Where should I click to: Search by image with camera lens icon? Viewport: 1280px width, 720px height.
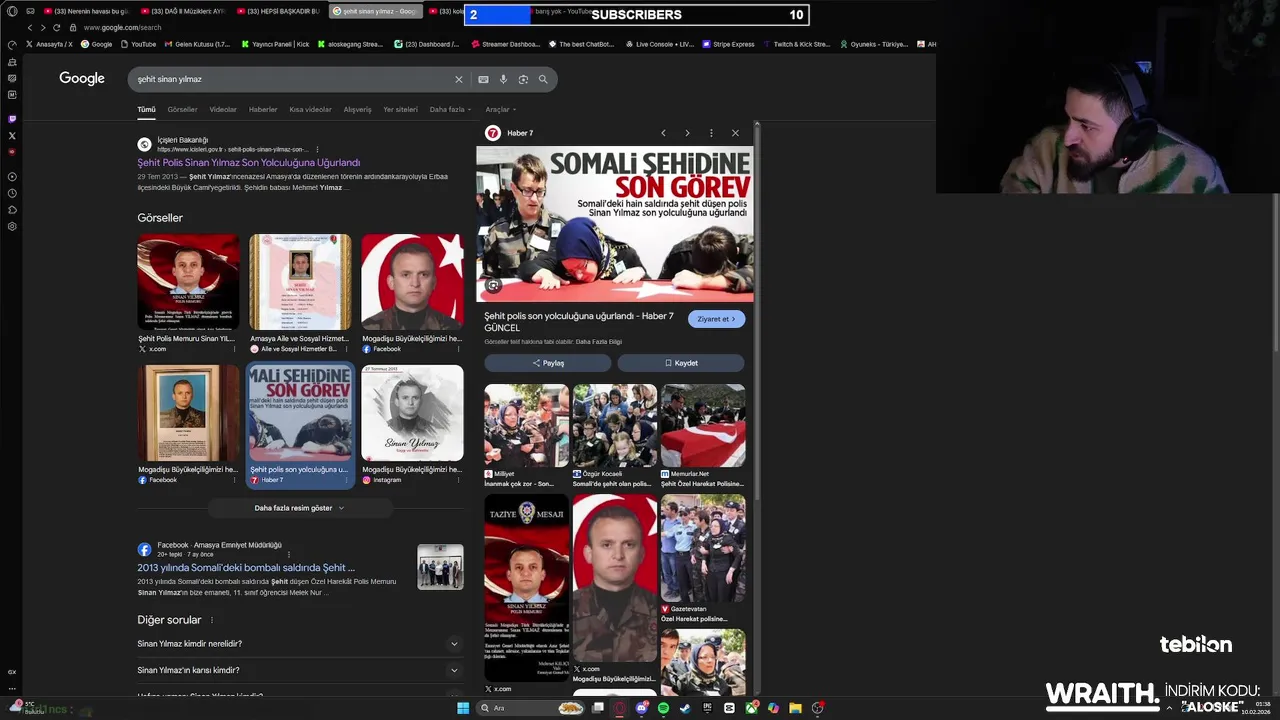coord(523,79)
